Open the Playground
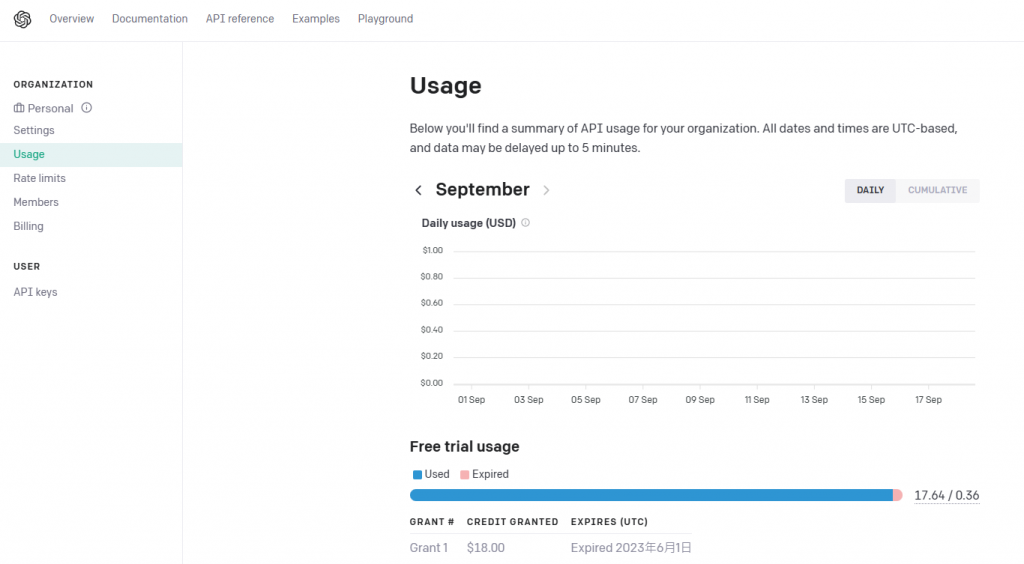The image size is (1024, 564). 385,19
